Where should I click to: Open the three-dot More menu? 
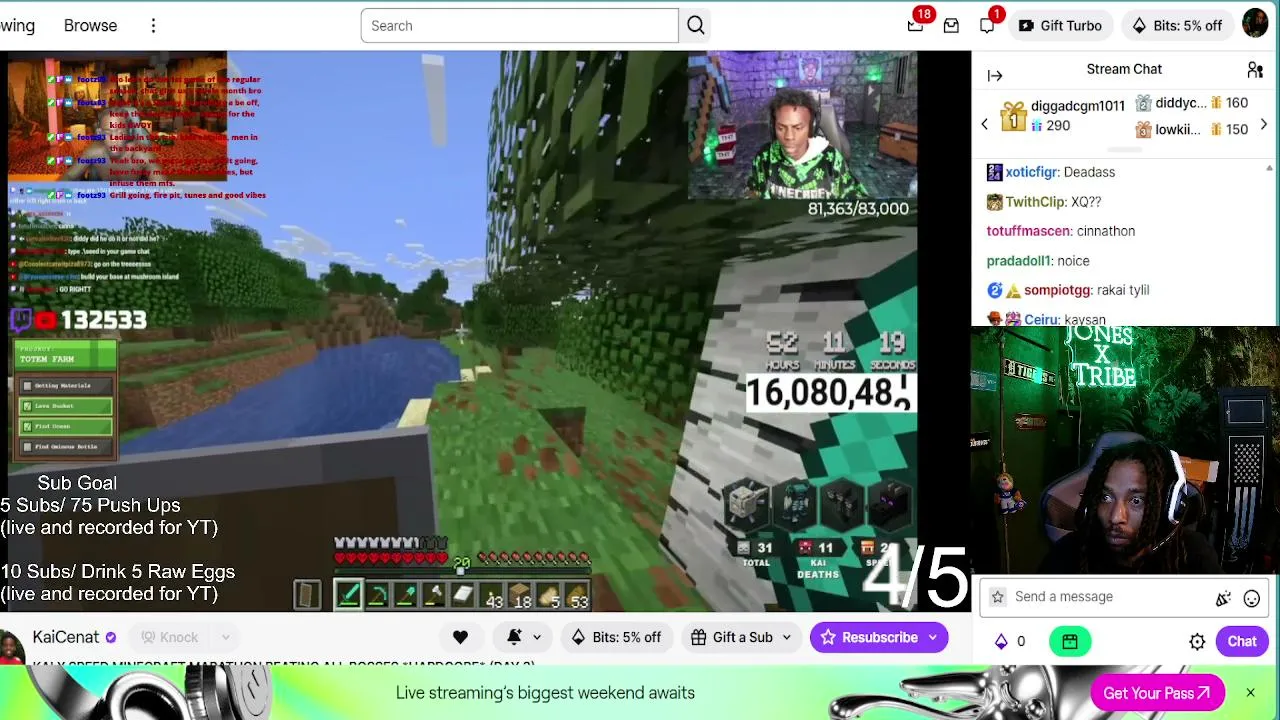tap(153, 26)
